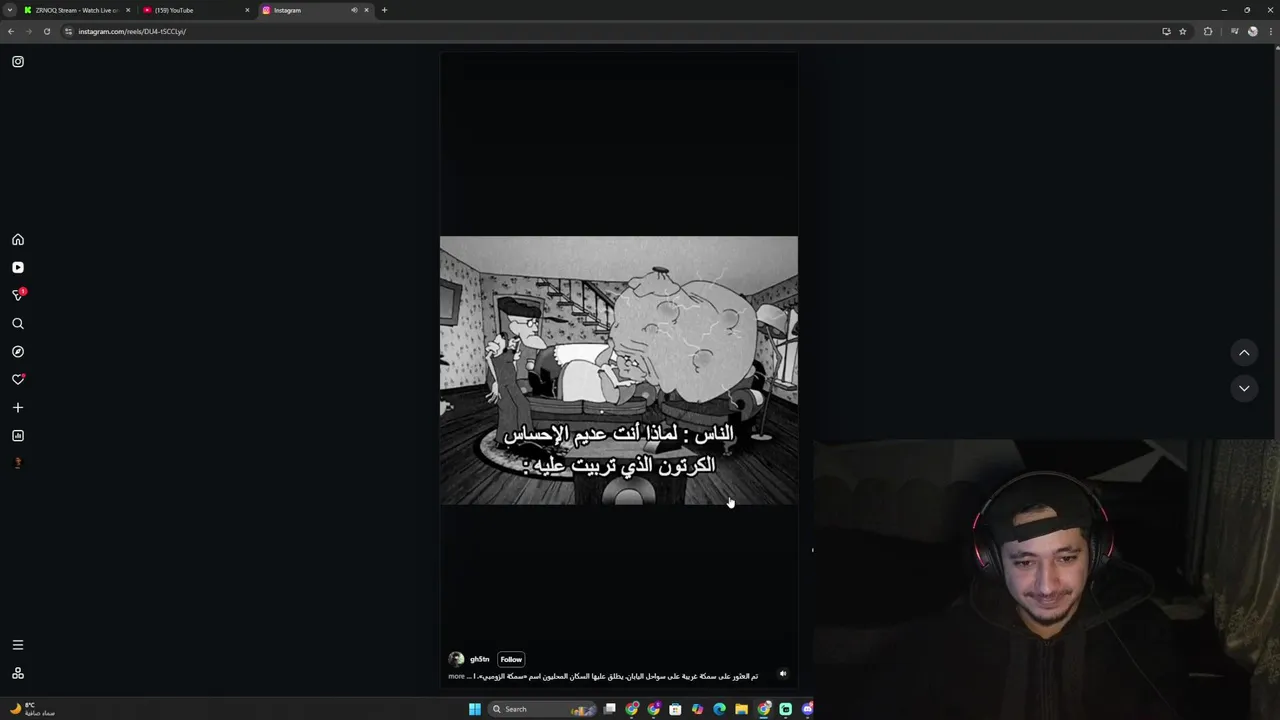The width and height of the screenshot is (1280, 720).
Task: Go to previous reel with up arrow
Action: [1244, 352]
